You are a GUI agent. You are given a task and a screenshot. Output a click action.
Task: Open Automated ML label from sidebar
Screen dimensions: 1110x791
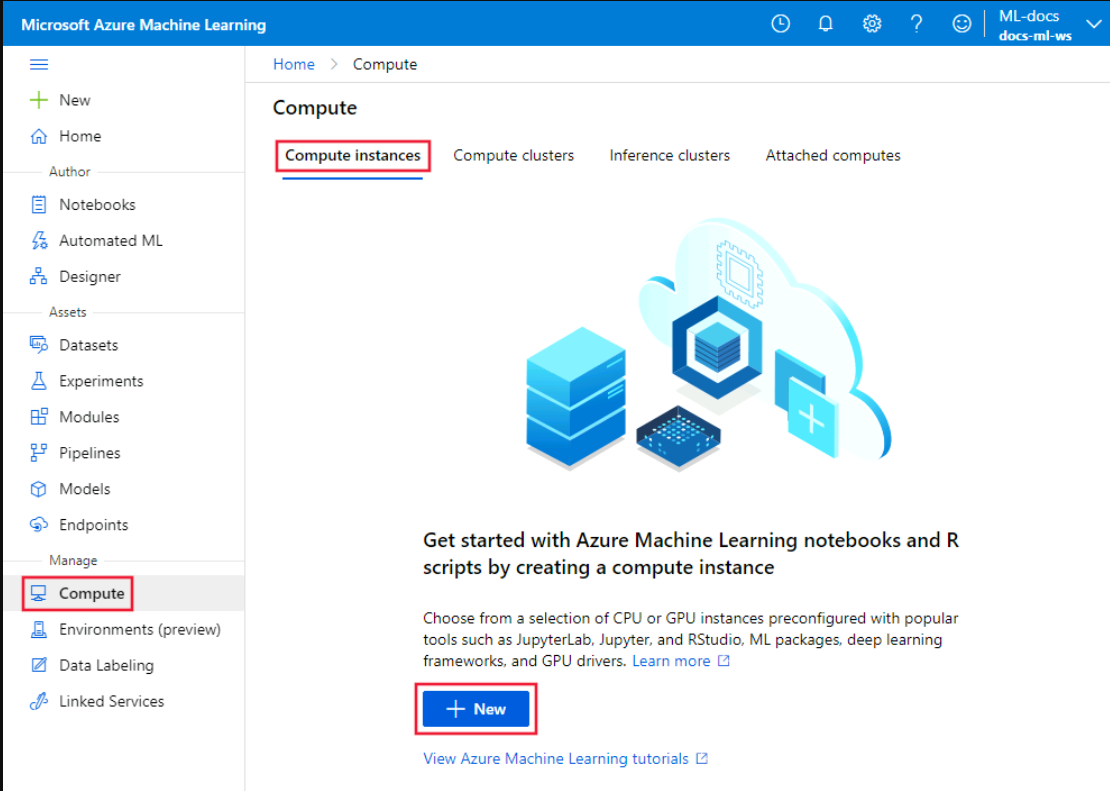pos(111,241)
